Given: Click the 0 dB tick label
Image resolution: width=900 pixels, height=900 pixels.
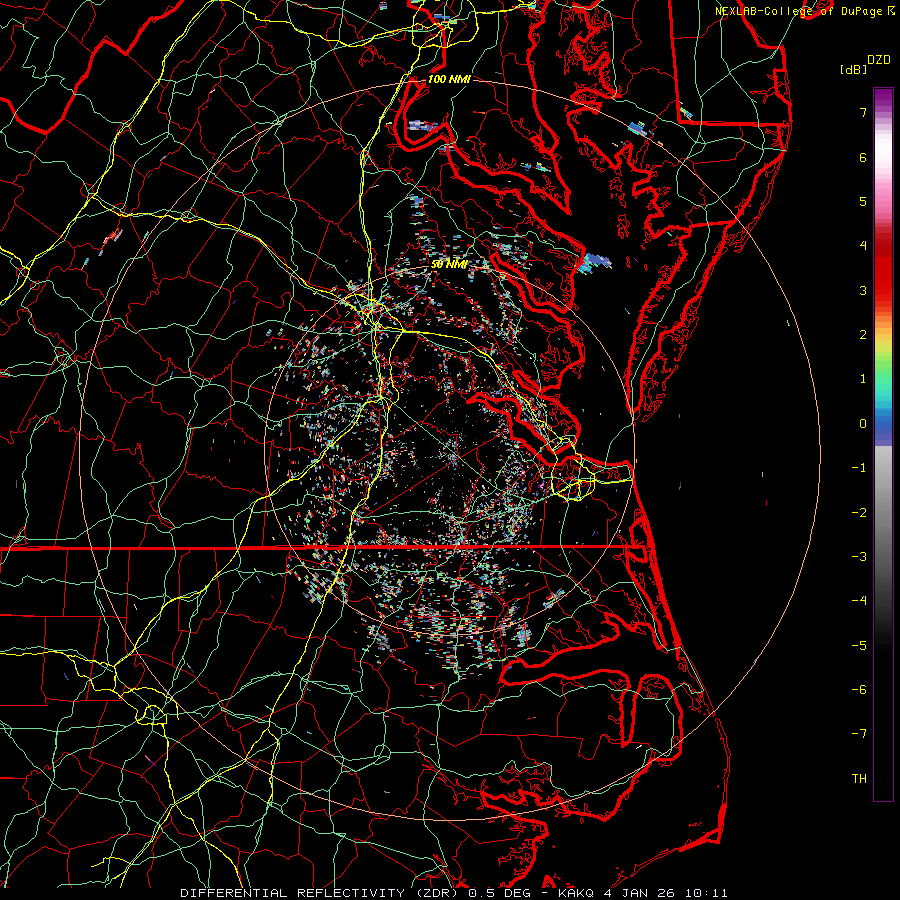Looking at the screenshot, I should (x=862, y=423).
